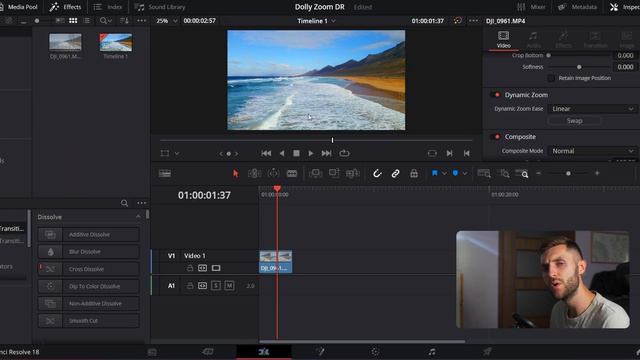This screenshot has height=360, width=640.
Task: Jump to the last frame in viewer
Action: click(x=326, y=153)
